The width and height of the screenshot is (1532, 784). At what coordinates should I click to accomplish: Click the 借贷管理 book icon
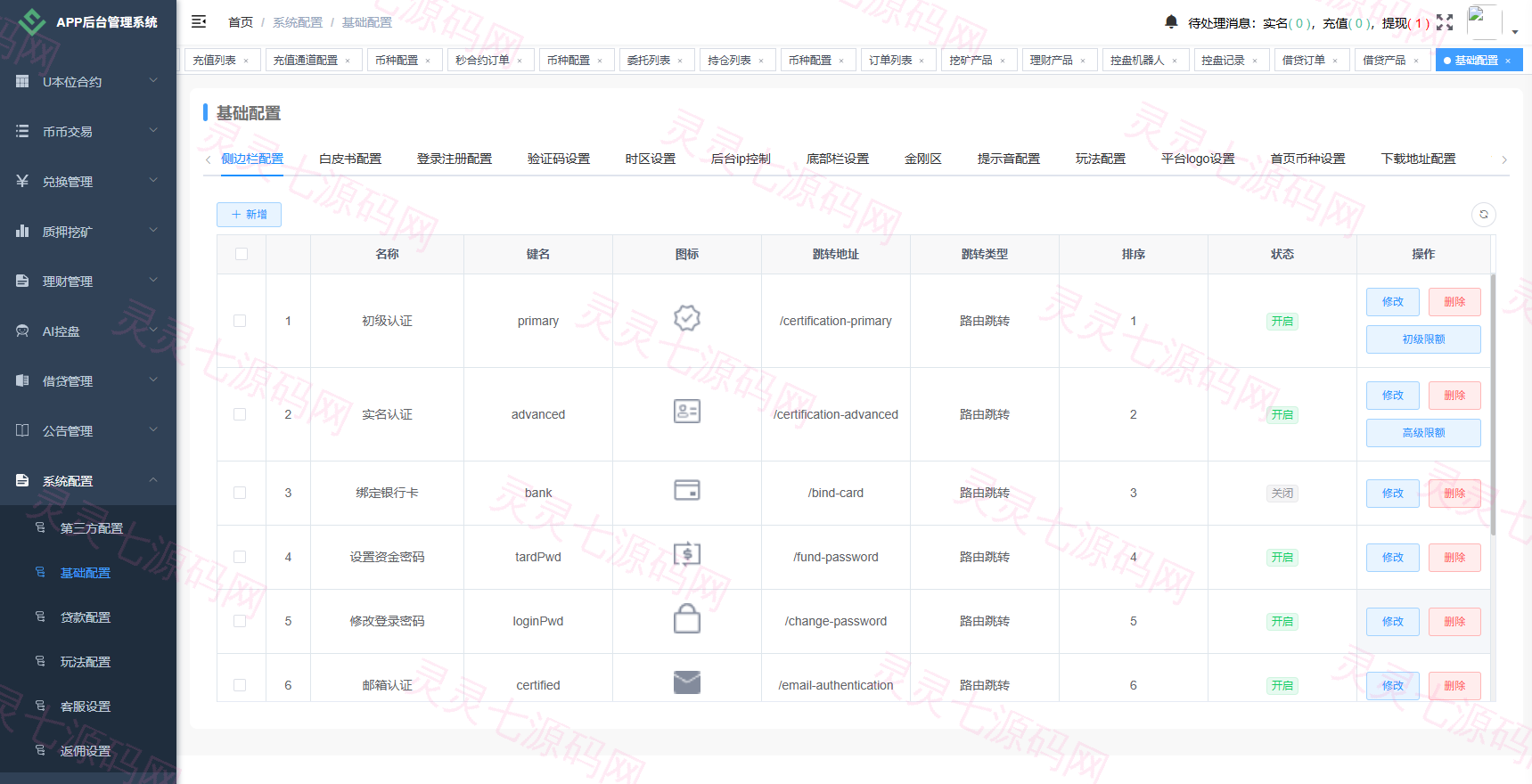[x=22, y=380]
